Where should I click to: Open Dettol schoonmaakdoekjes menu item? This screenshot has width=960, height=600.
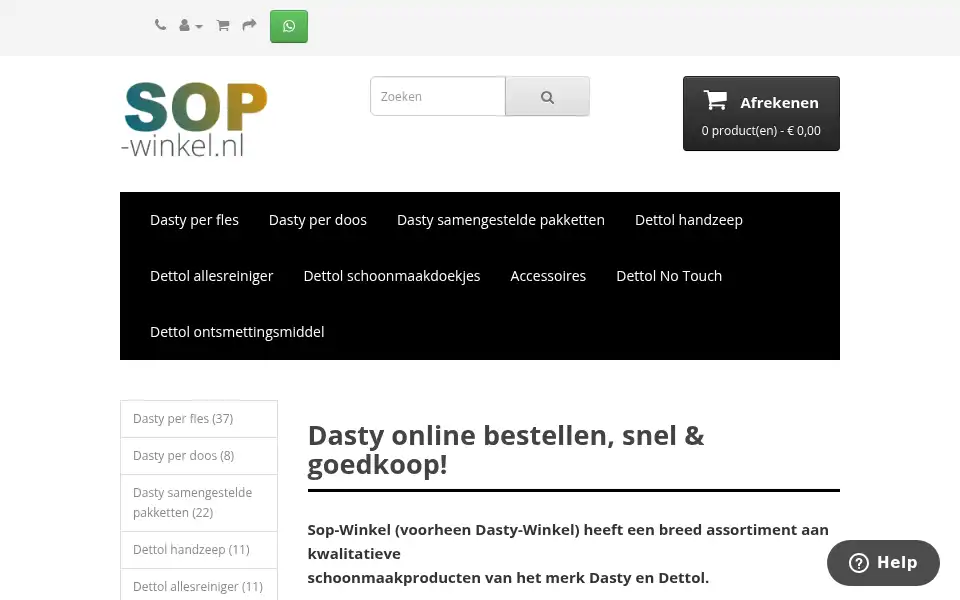(x=392, y=276)
